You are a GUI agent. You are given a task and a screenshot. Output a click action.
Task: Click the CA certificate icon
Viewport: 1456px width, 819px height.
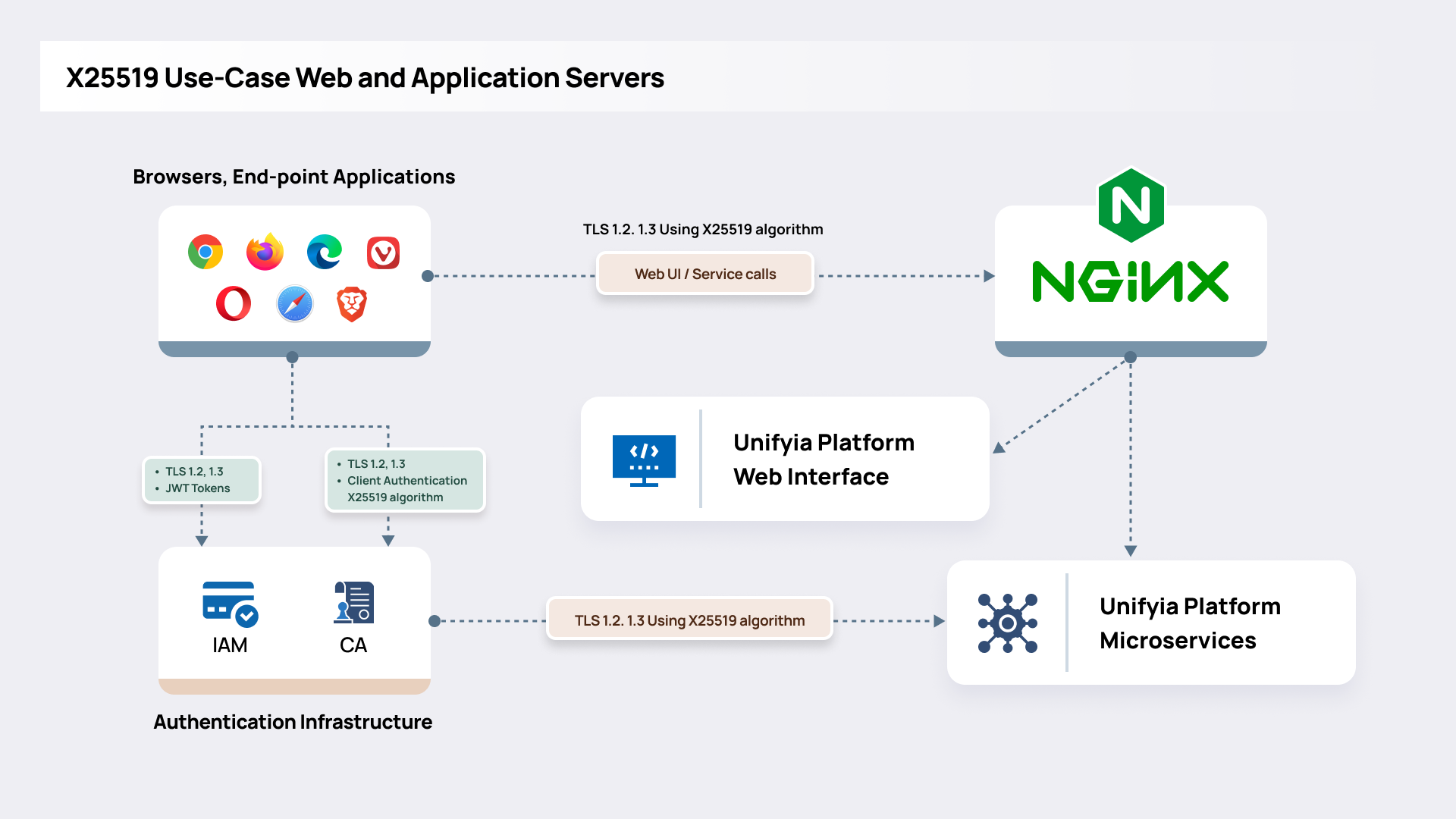coord(353,603)
